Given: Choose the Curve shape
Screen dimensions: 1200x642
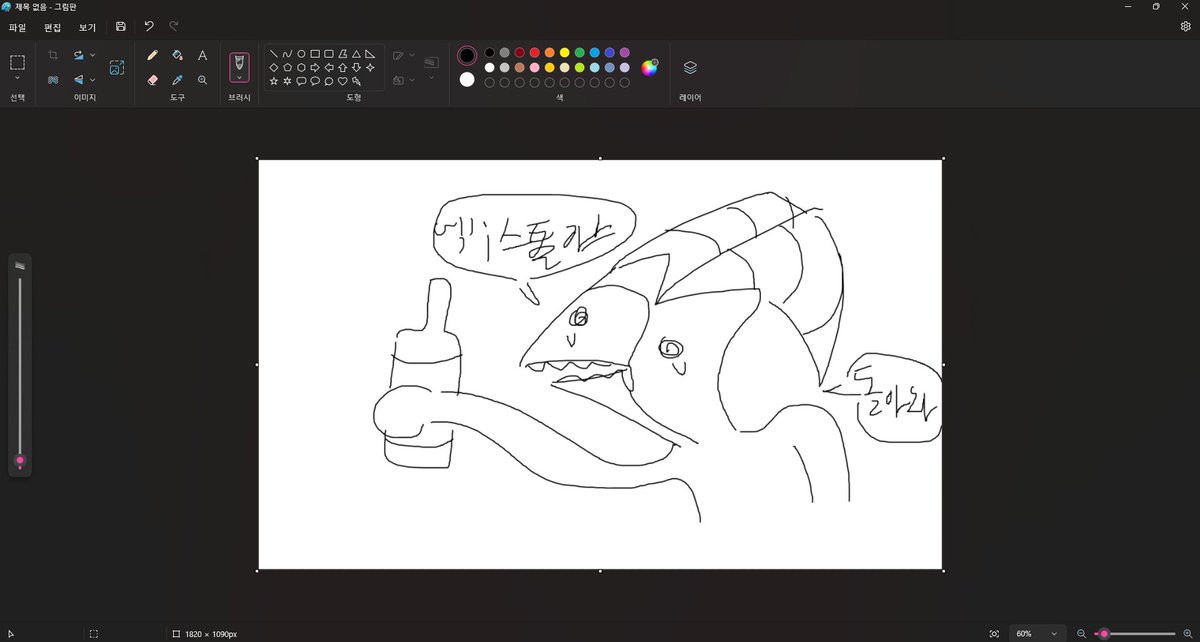Looking at the screenshot, I should pyautogui.click(x=287, y=53).
